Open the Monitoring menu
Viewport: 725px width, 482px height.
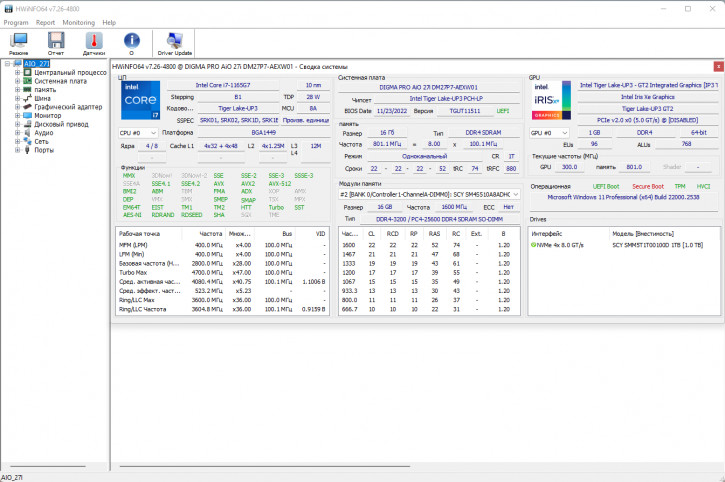79,23
